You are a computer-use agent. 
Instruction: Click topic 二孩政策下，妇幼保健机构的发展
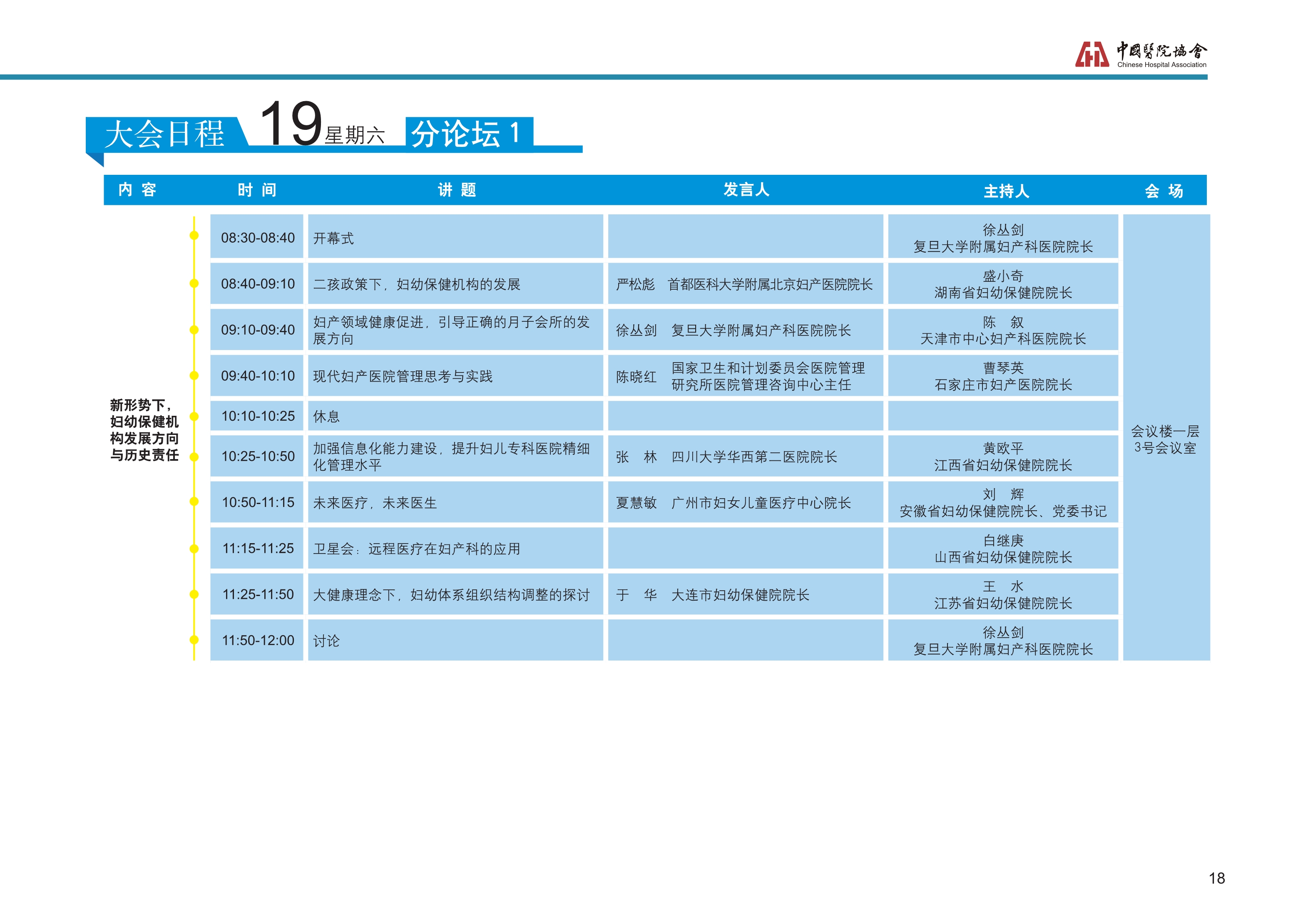pos(455,283)
